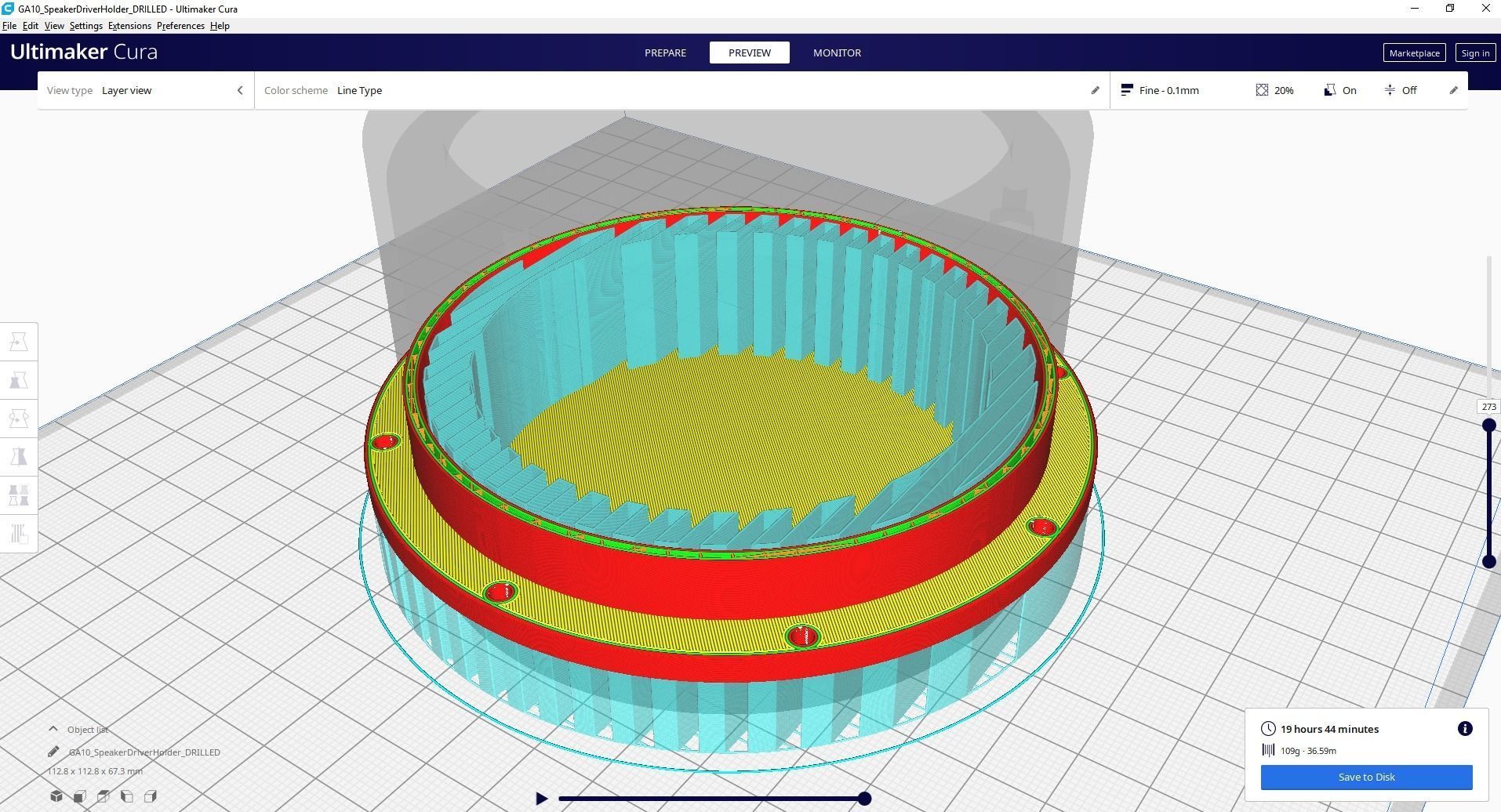Click the info icon on print estimate
The image size is (1501, 812).
click(1464, 729)
